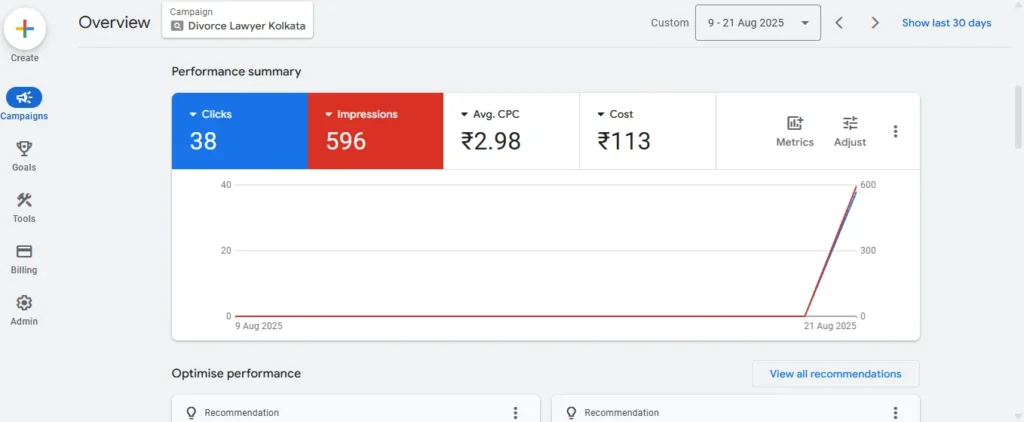Click View all recommendations button
The width and height of the screenshot is (1024, 422).
[835, 374]
